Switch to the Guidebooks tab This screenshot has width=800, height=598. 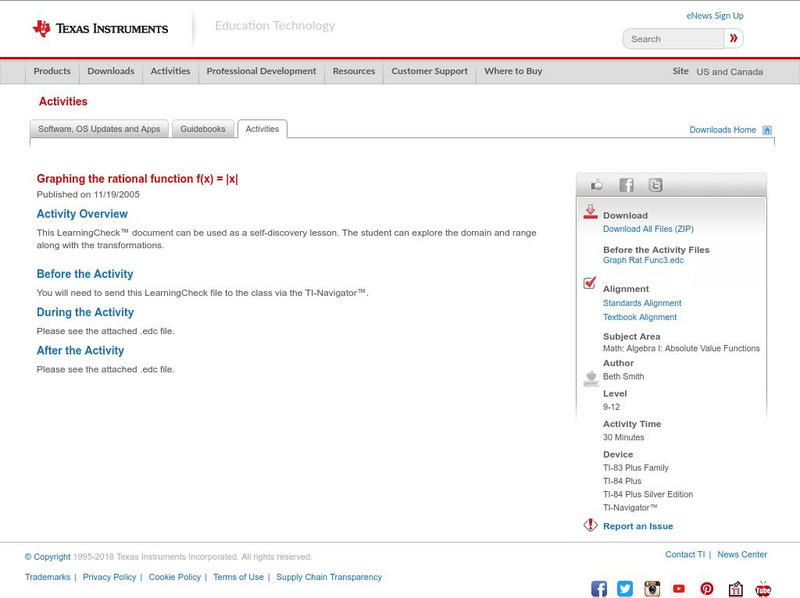[x=203, y=129]
